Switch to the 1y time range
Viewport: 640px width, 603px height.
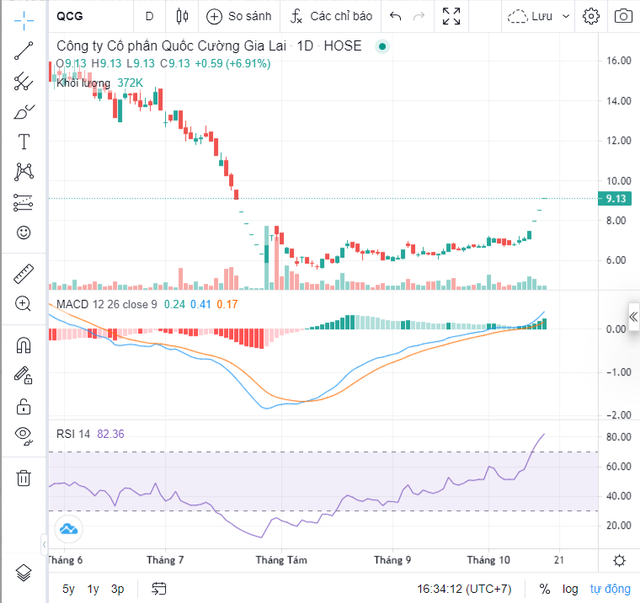93,589
